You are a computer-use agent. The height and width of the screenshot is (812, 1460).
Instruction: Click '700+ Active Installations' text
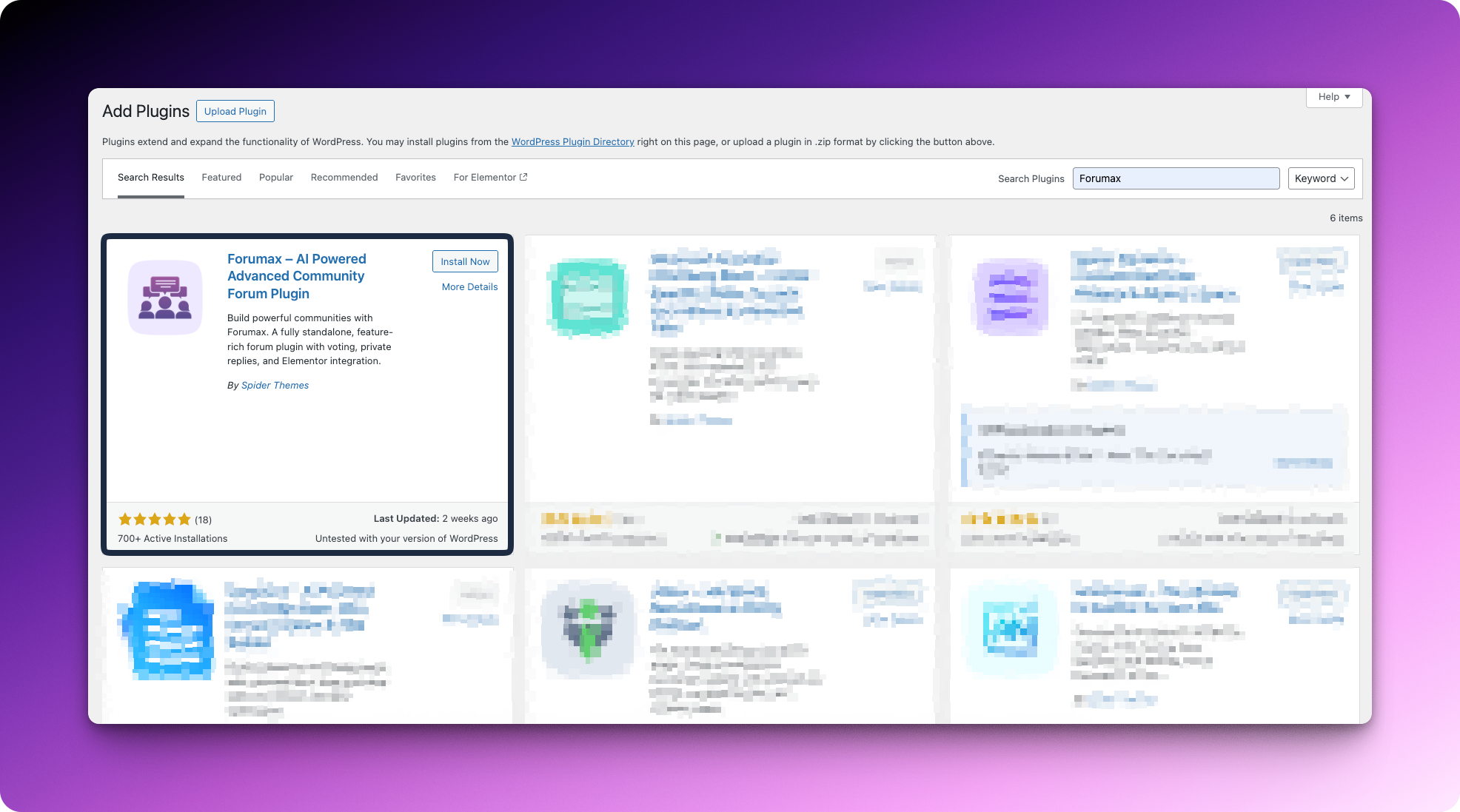[x=173, y=538]
